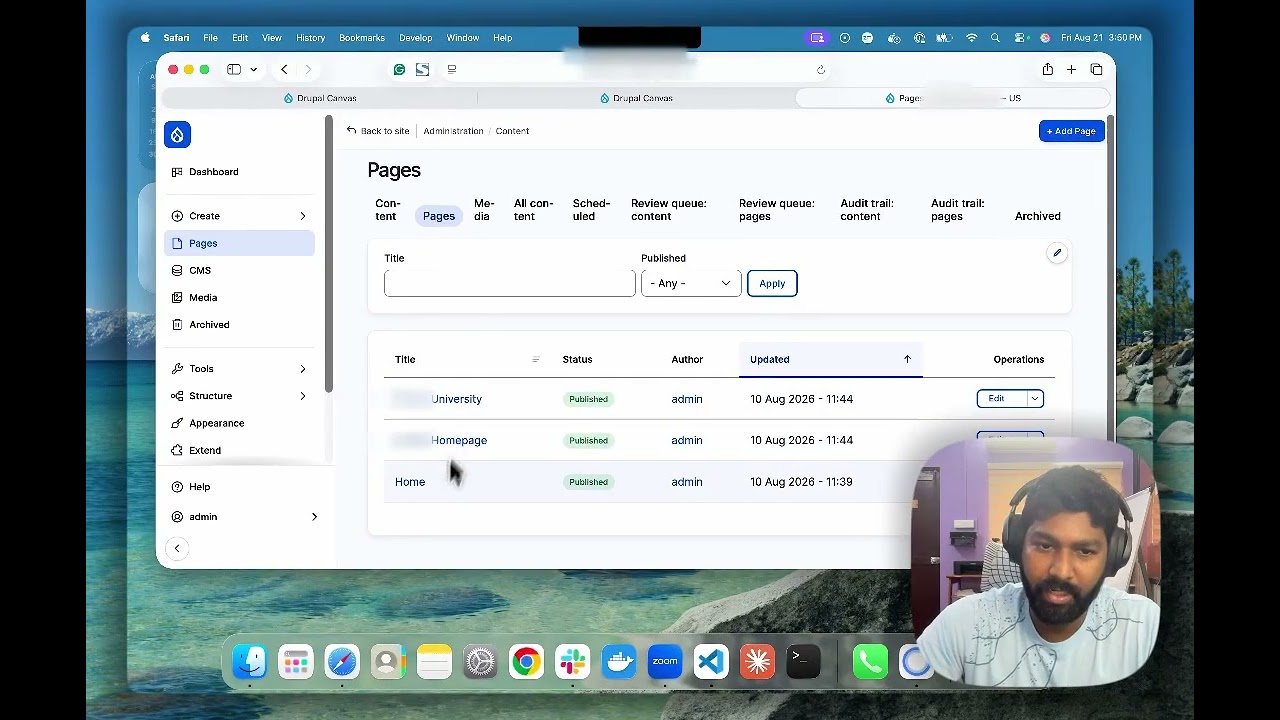Toggle the Updated column sort arrow
The height and width of the screenshot is (720, 1280).
coord(907,359)
